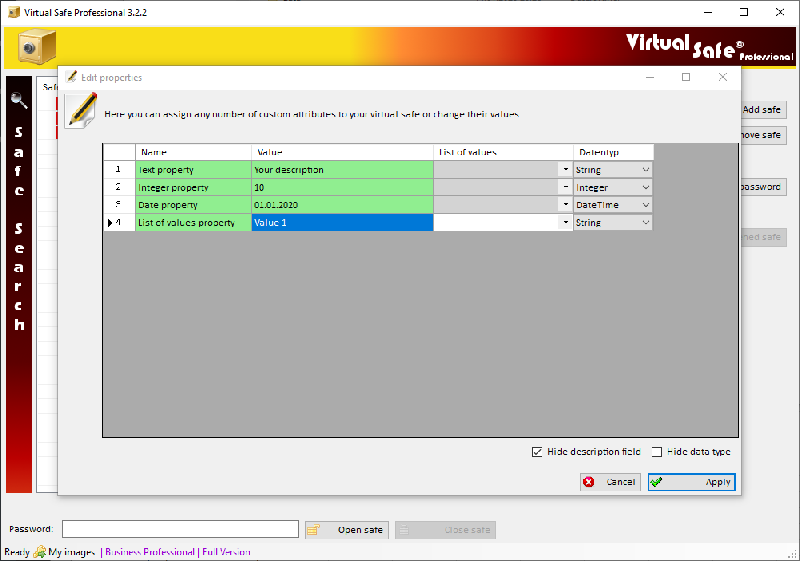The height and width of the screenshot is (561, 800).
Task: Click the pencil icon in the Edit properties dialog
Action: pyautogui.click(x=81, y=110)
